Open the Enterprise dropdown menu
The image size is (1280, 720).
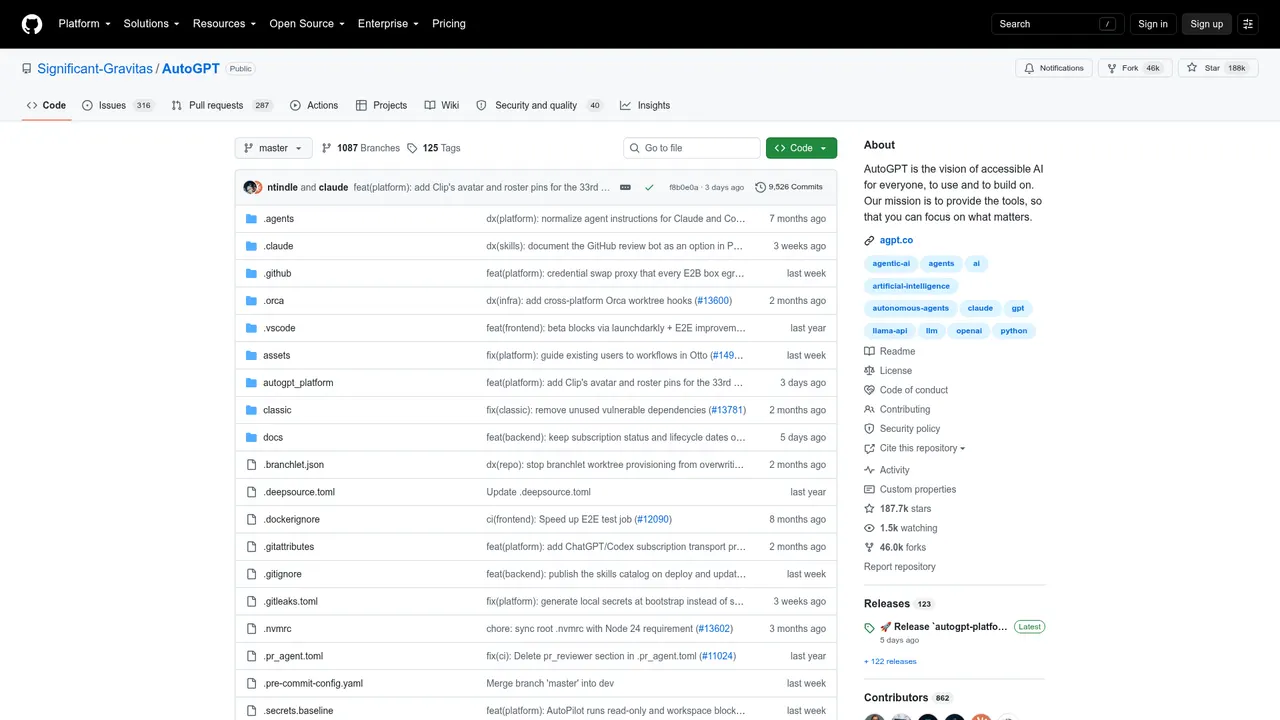tap(389, 24)
